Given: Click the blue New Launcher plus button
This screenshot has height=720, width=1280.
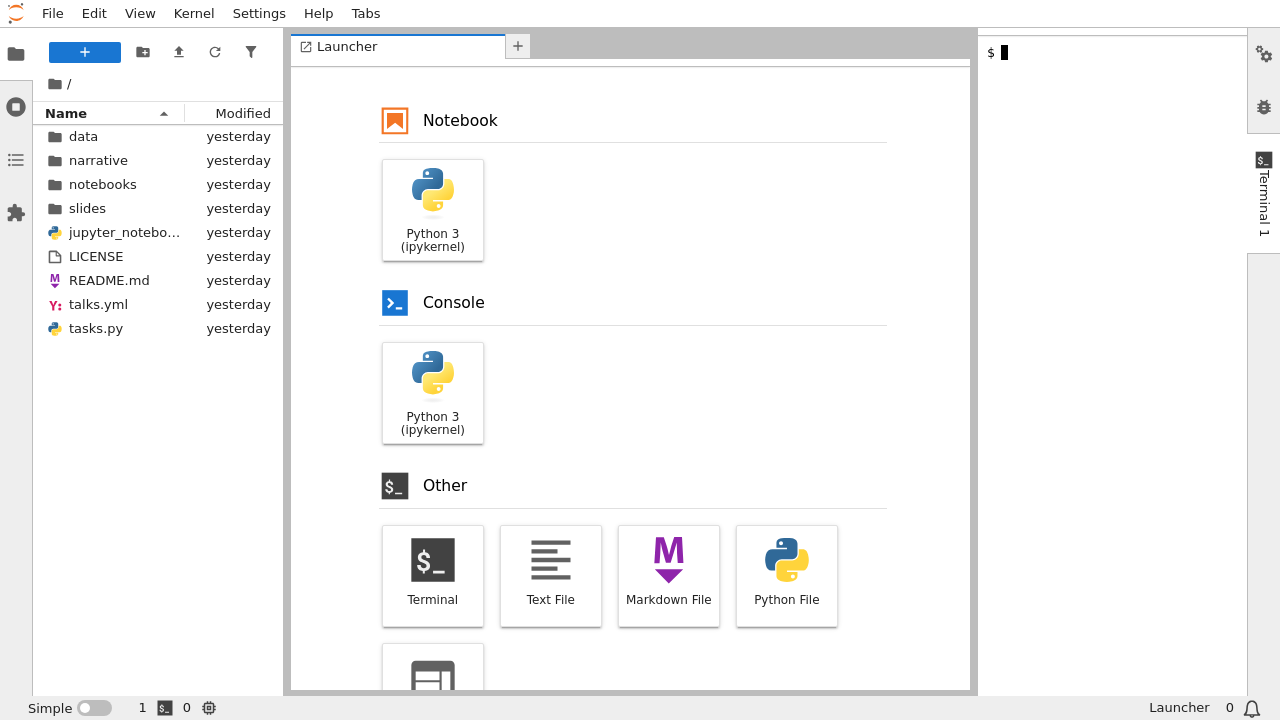Looking at the screenshot, I should (85, 52).
